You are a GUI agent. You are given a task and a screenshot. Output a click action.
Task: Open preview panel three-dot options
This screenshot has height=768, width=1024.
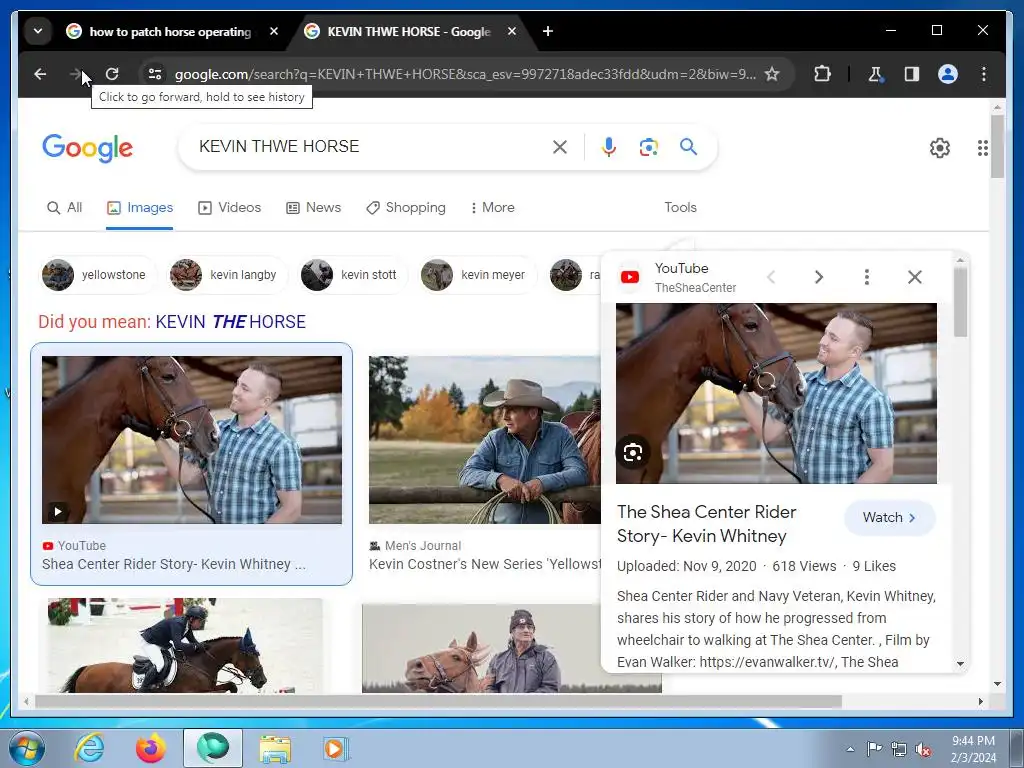(867, 277)
